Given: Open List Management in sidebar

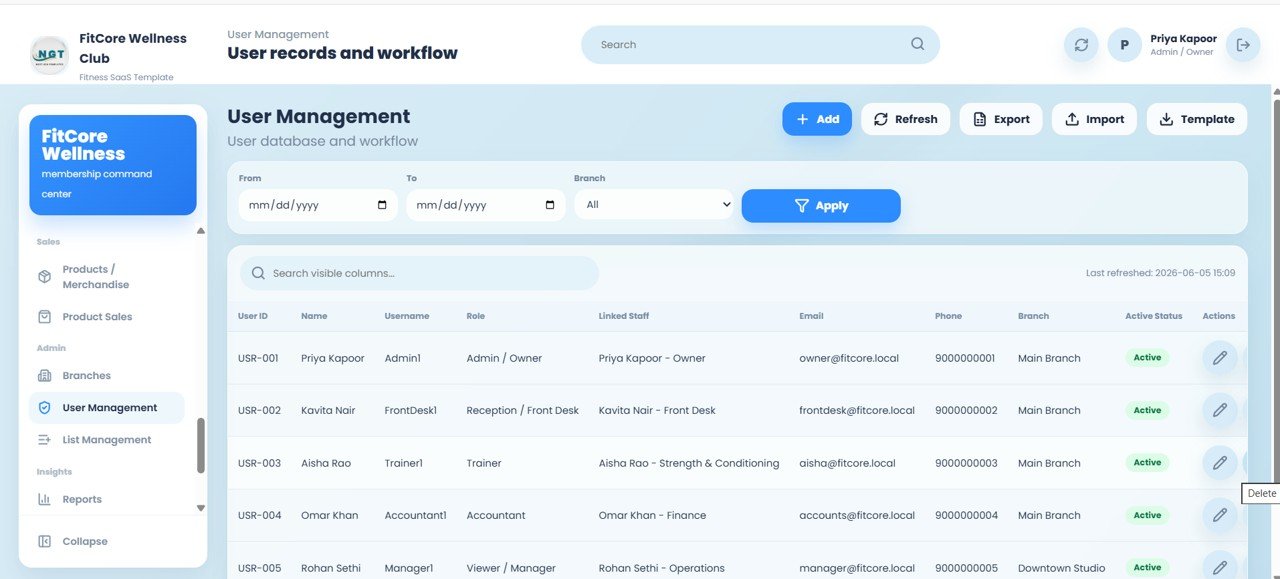Looking at the screenshot, I should coord(107,440).
